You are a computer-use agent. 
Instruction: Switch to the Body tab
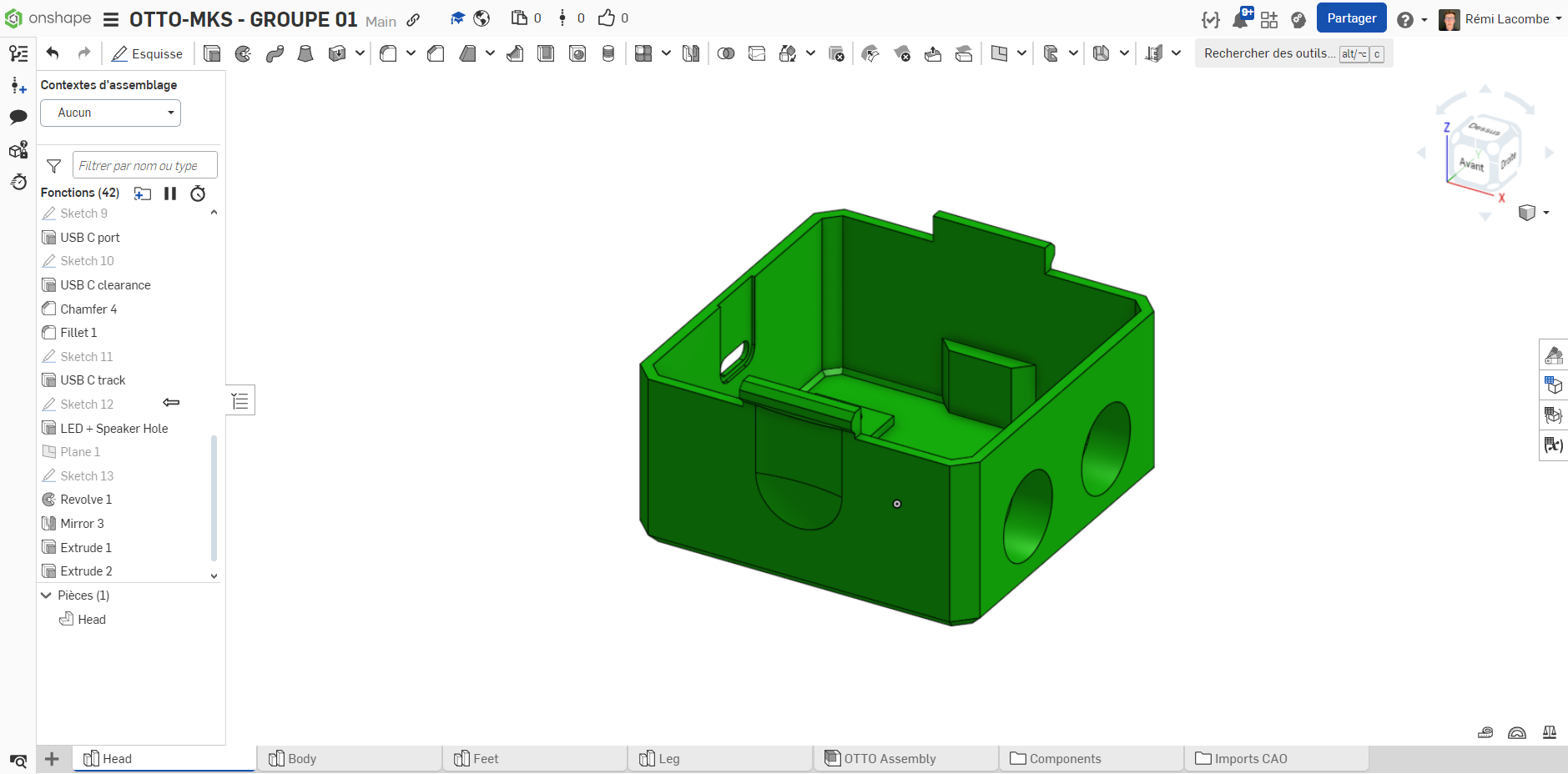coord(301,759)
